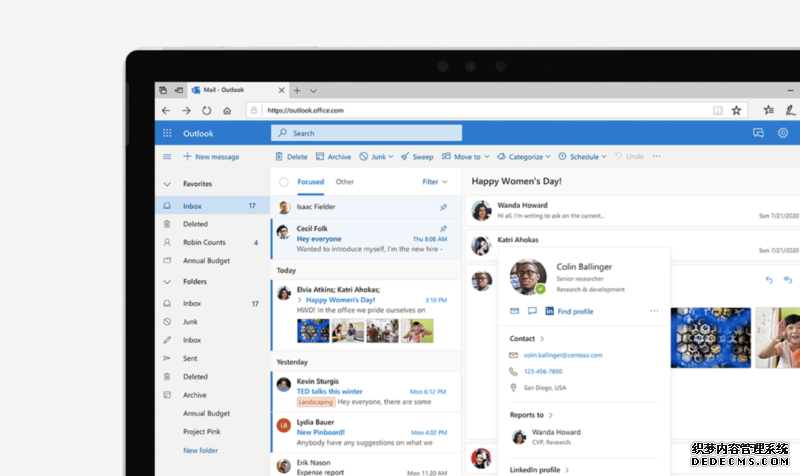
Task: Open the app launcher grid icon
Action: tap(167, 133)
